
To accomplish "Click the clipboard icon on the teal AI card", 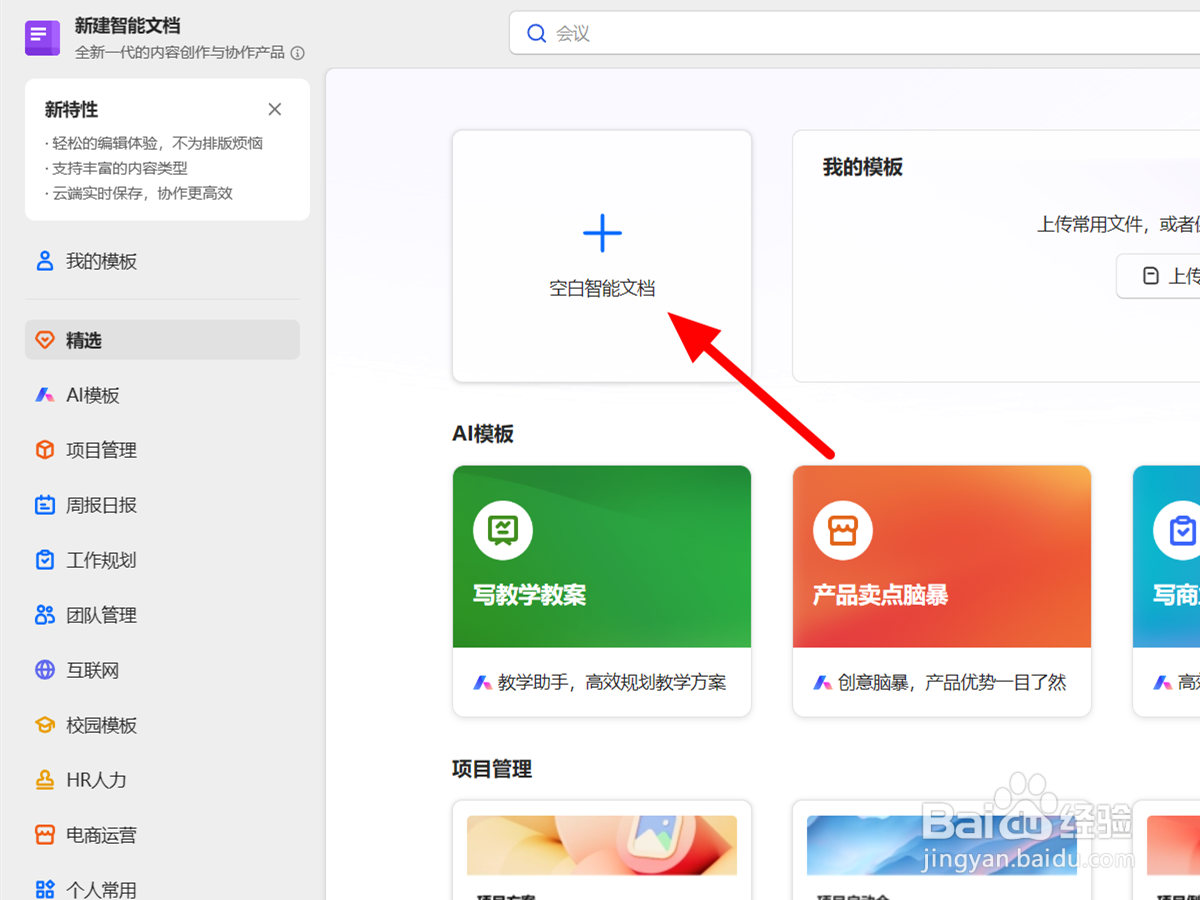I will [1180, 530].
